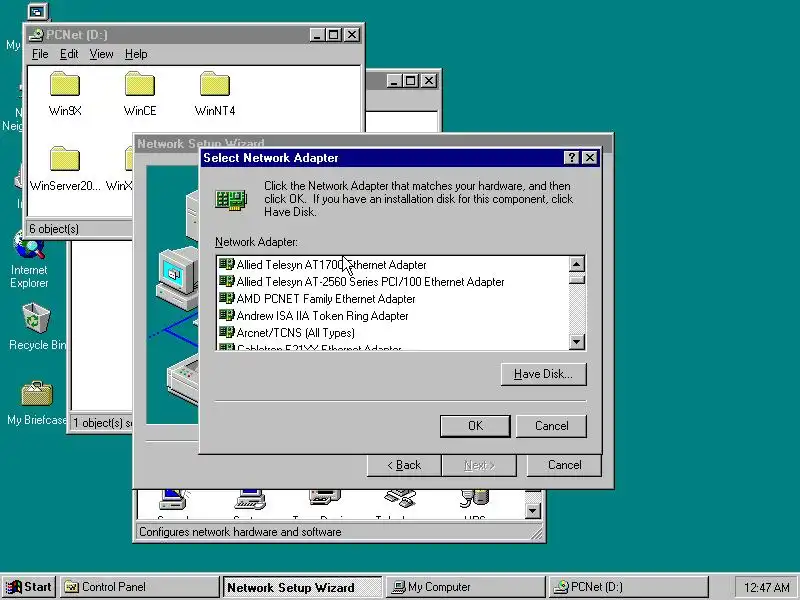Select "Andrew ISA IIA Token Ring Adapter" text

(x=322, y=316)
